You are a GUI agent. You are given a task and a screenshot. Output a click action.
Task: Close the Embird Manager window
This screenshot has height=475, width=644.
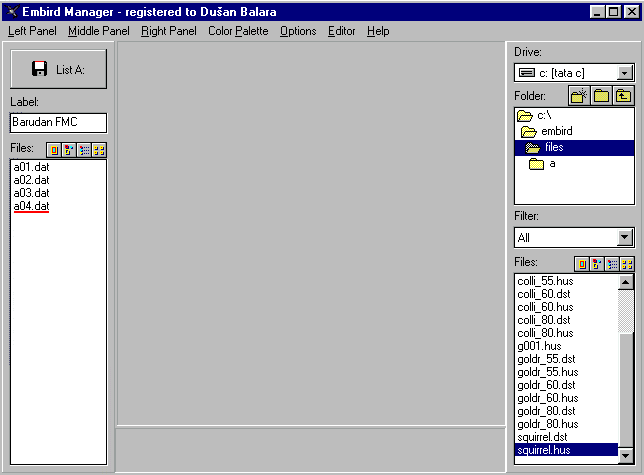(x=632, y=12)
